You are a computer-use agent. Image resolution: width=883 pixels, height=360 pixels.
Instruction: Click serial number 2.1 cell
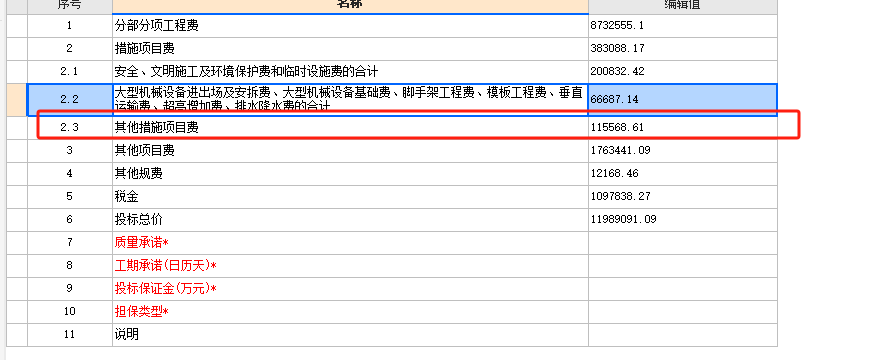click(x=70, y=72)
